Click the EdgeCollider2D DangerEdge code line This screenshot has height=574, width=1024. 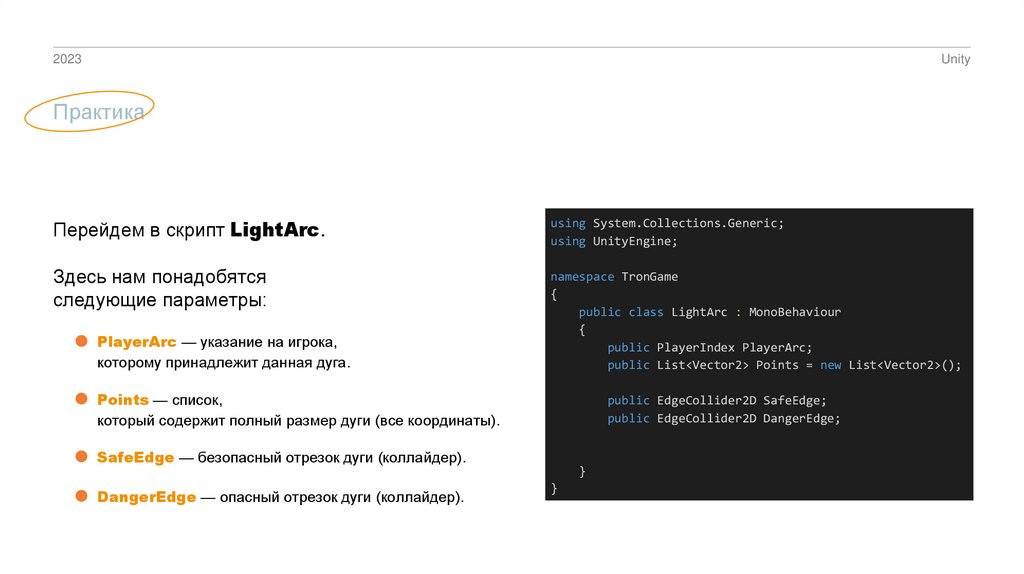coord(724,418)
